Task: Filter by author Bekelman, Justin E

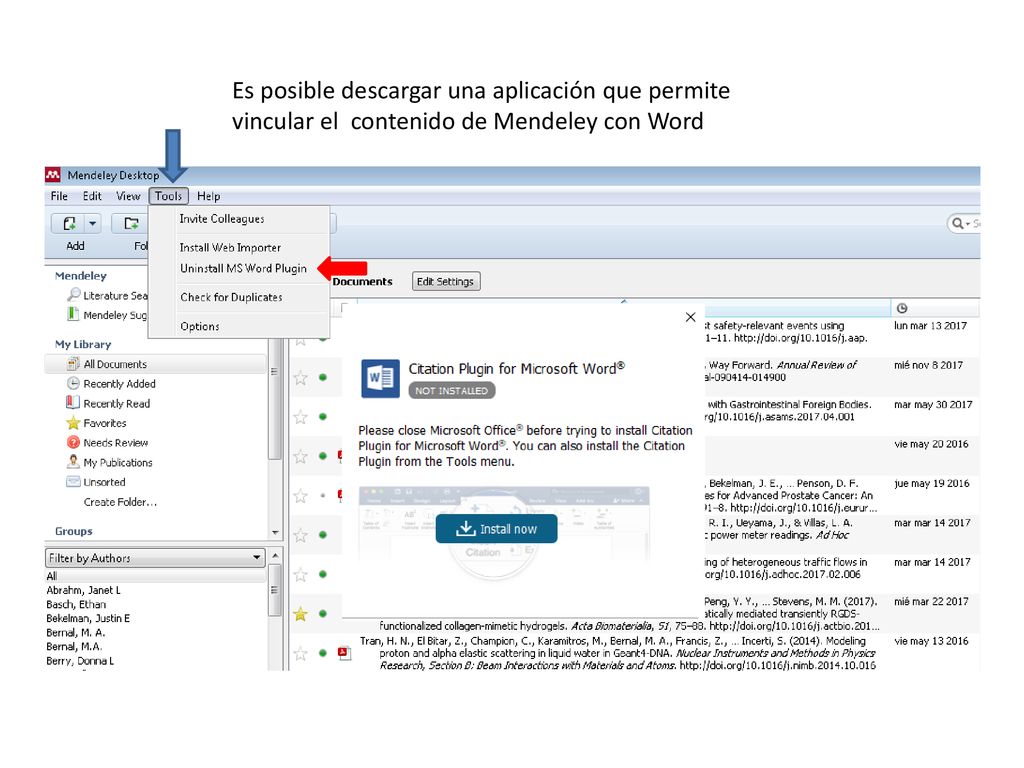Action: coord(88,618)
